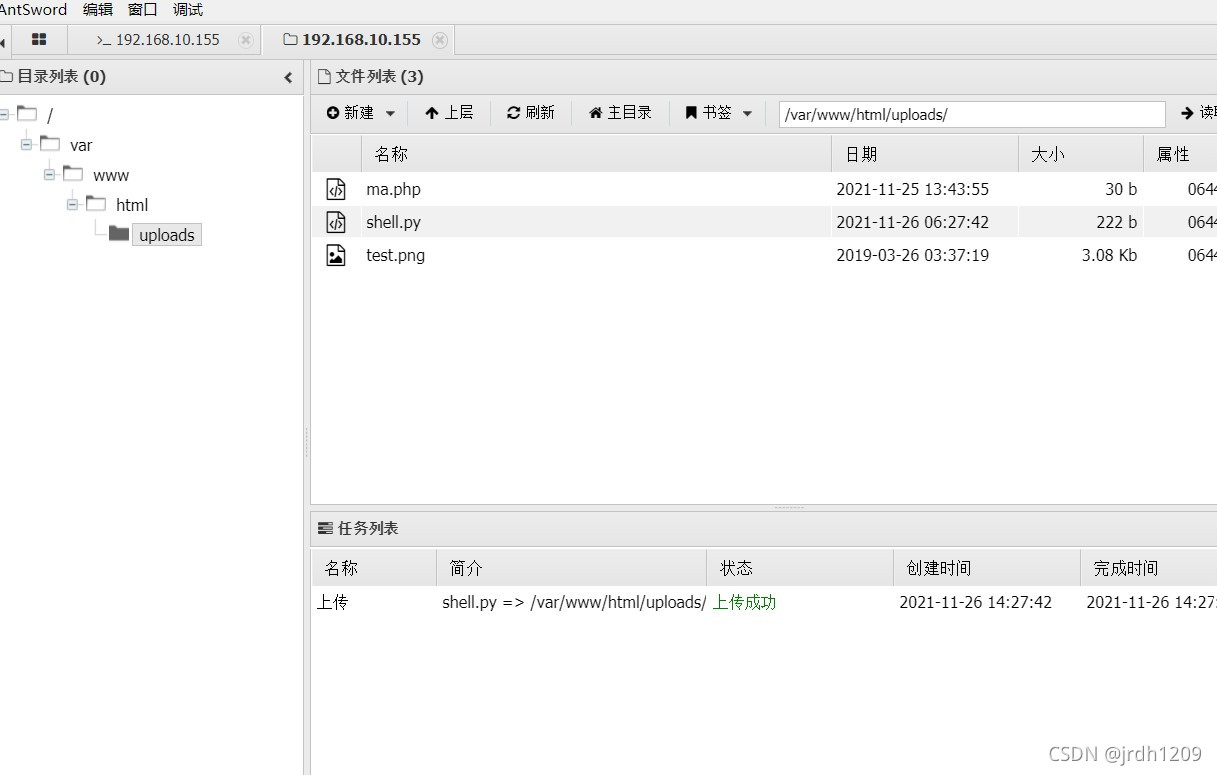Click the 新建 plus button
The image size is (1217, 775).
coord(350,113)
